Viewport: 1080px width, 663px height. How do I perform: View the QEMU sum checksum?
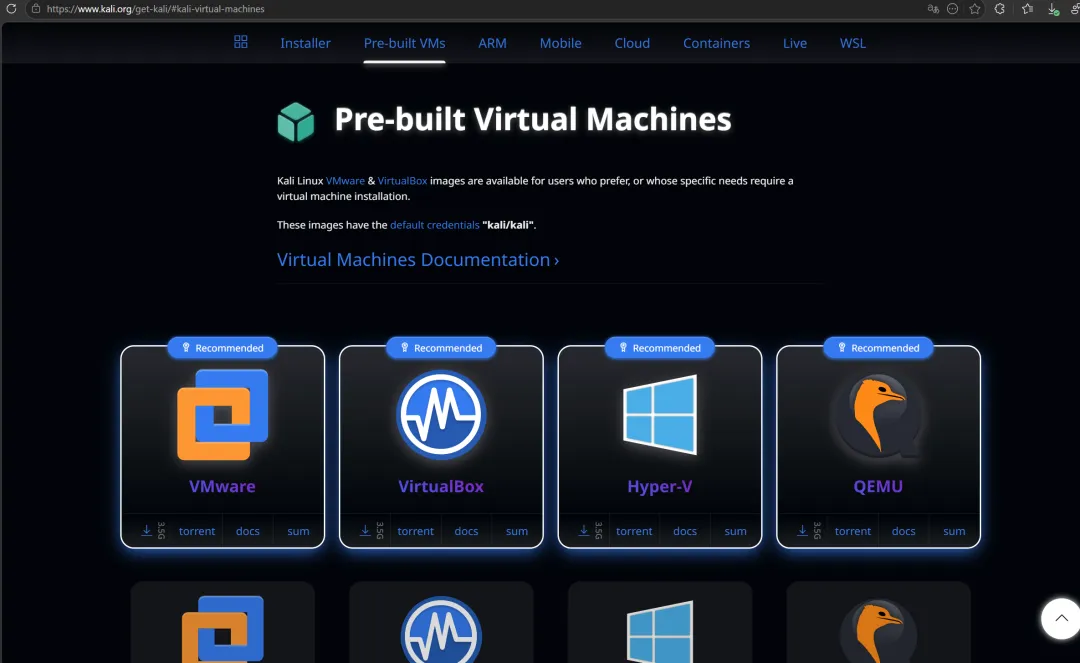(954, 531)
